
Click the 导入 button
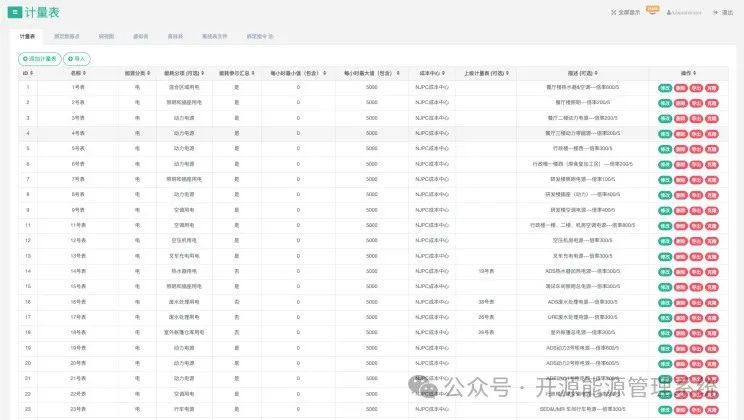[x=76, y=59]
